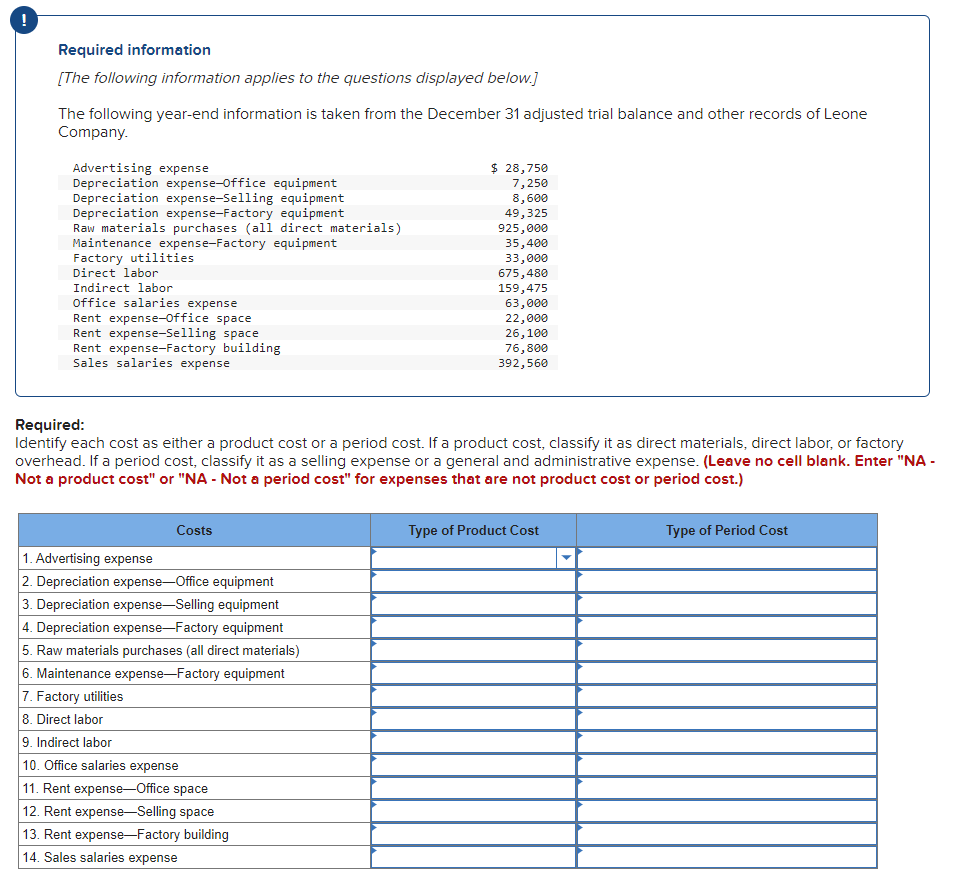Select the Product Cost cell for Factory utilities

click(x=473, y=696)
